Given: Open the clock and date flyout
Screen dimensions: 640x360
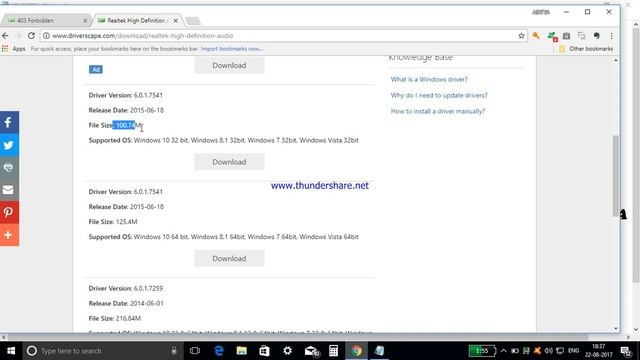Looking at the screenshot, I should [599, 351].
